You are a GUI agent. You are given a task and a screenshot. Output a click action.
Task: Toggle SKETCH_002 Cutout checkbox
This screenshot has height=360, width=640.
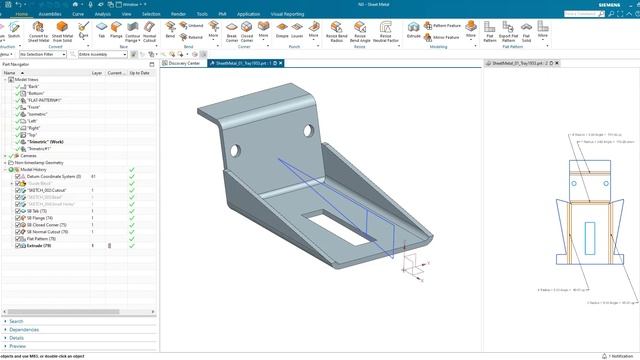click(18, 190)
